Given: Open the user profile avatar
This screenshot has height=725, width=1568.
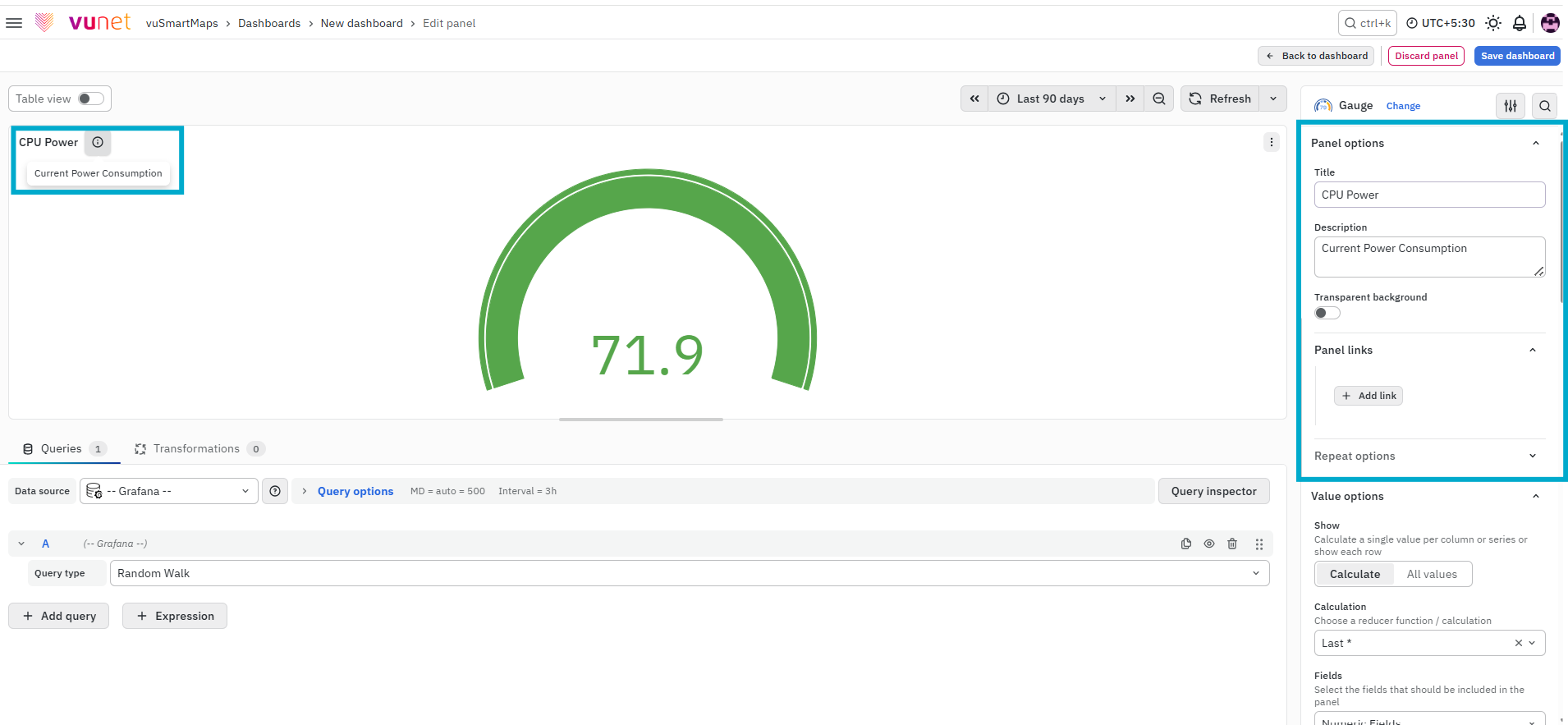Looking at the screenshot, I should (x=1550, y=23).
